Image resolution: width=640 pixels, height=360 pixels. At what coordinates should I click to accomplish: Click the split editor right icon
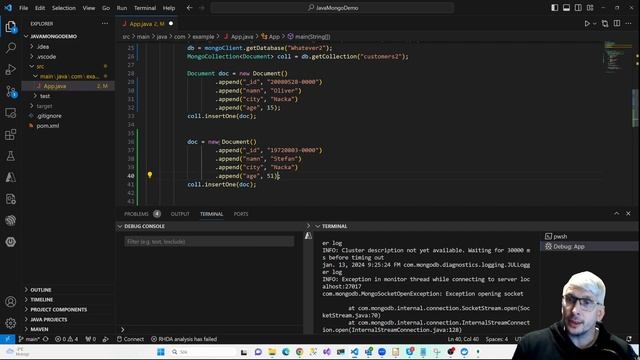[617, 24]
